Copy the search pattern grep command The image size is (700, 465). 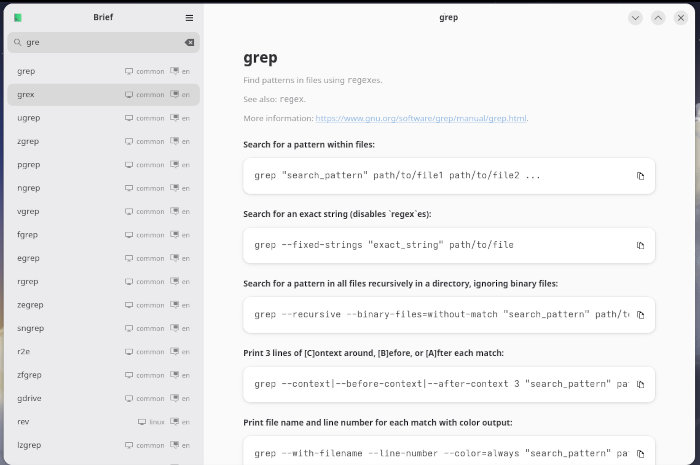[640, 176]
